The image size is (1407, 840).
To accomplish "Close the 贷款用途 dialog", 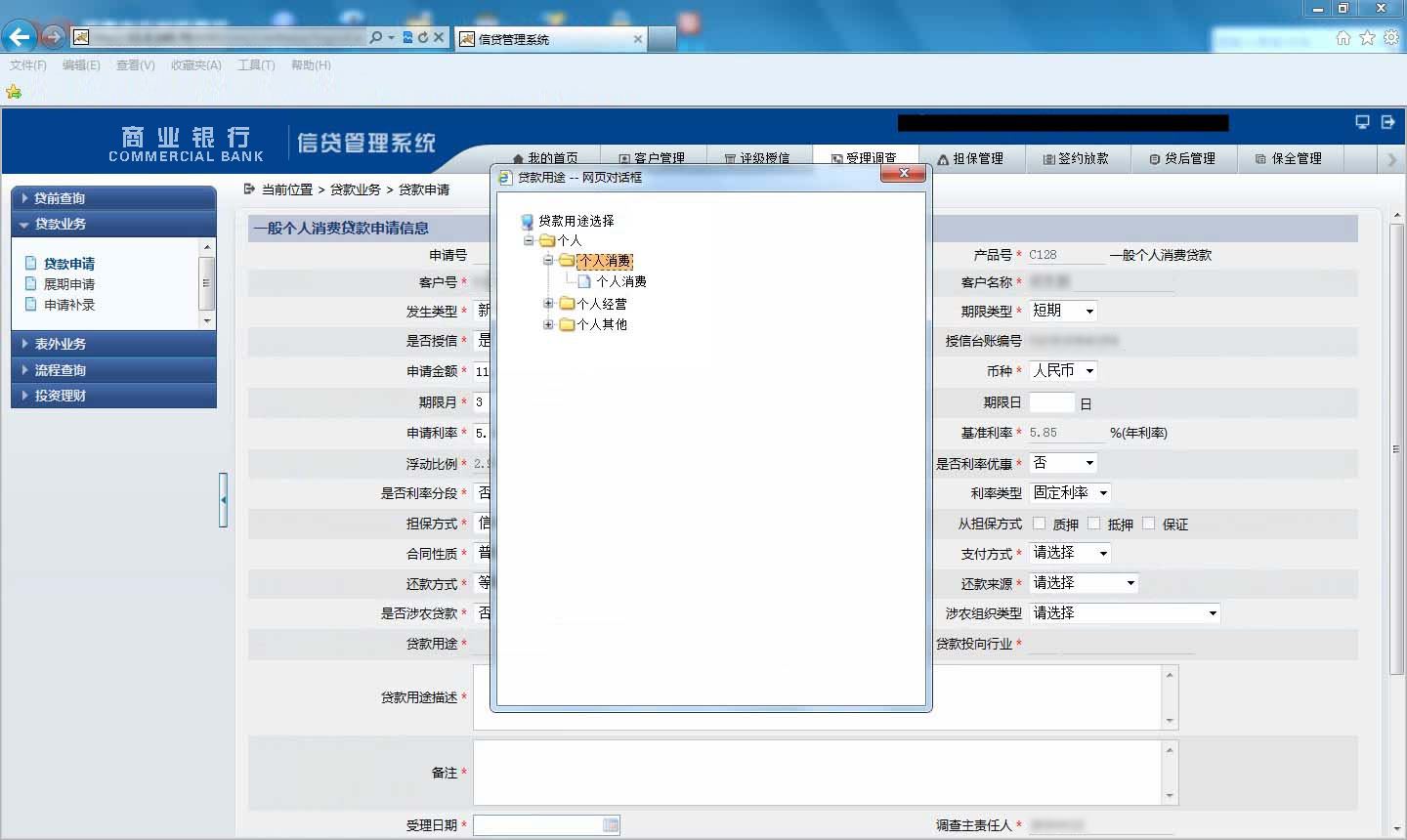I will [x=904, y=173].
